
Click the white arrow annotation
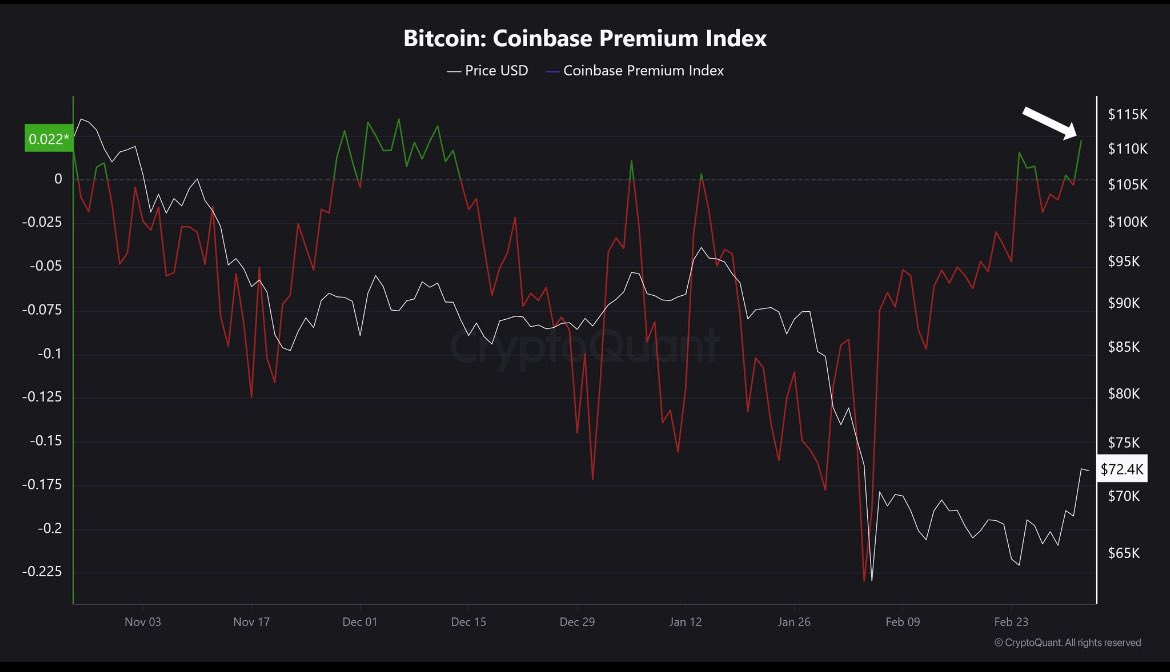(1049, 123)
